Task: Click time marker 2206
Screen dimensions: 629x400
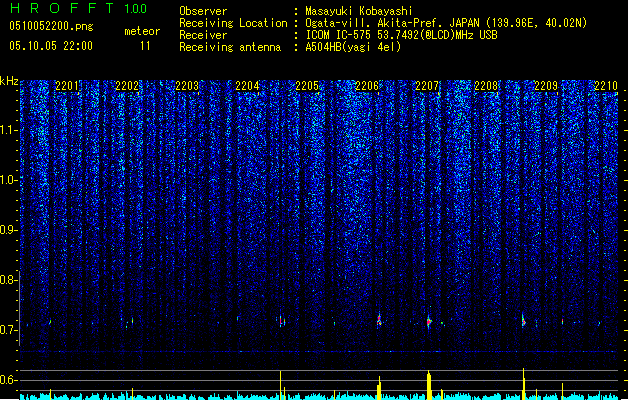Action: [x=367, y=86]
